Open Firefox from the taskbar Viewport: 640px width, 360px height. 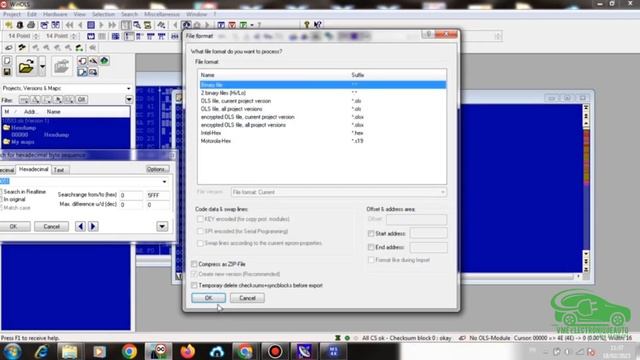pyautogui.click(x=188, y=351)
